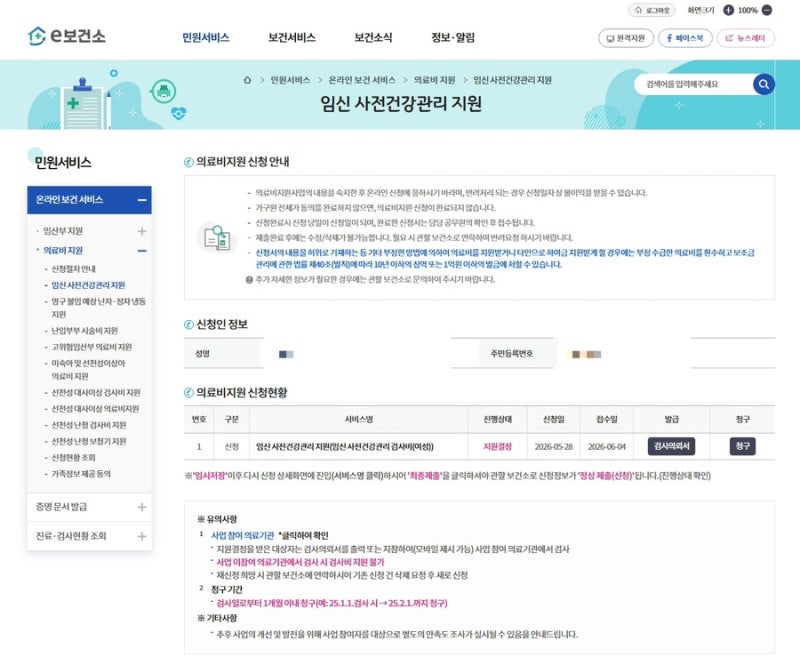
Task: Click 임신 사전건강관리 지원 in breadcrumb
Action: pyautogui.click(x=512, y=80)
